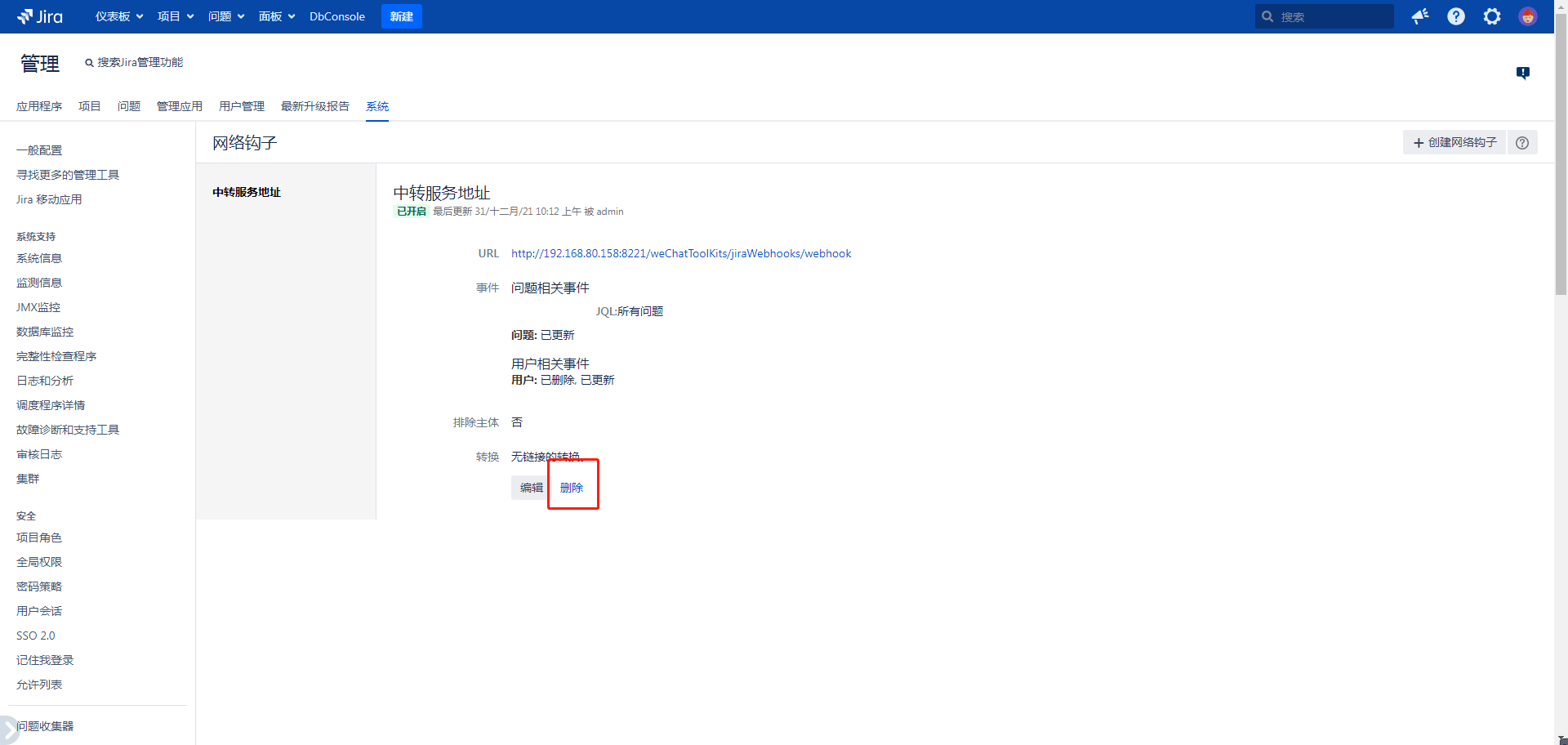Open the 问题 dropdown in top navigation
The height and width of the screenshot is (745, 1568).
(x=226, y=16)
